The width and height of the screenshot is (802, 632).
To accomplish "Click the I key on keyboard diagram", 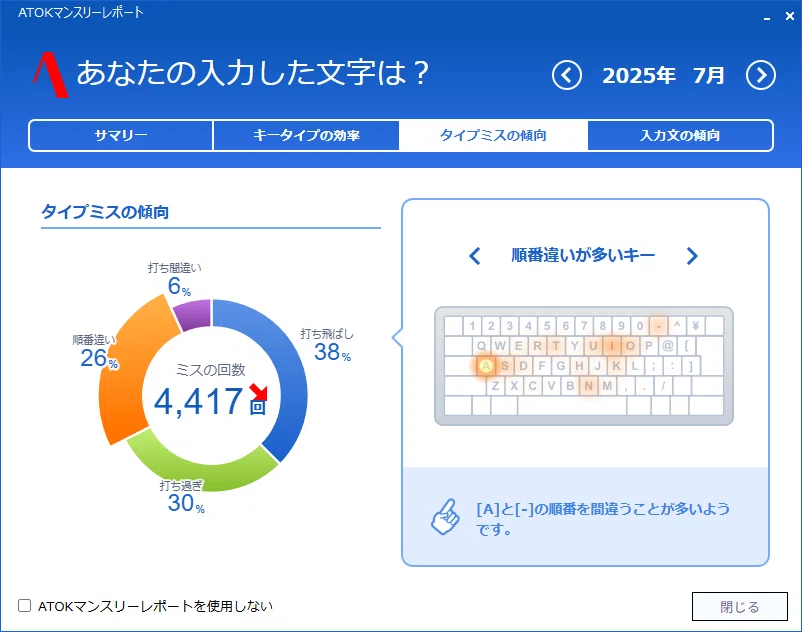I will click(x=612, y=346).
